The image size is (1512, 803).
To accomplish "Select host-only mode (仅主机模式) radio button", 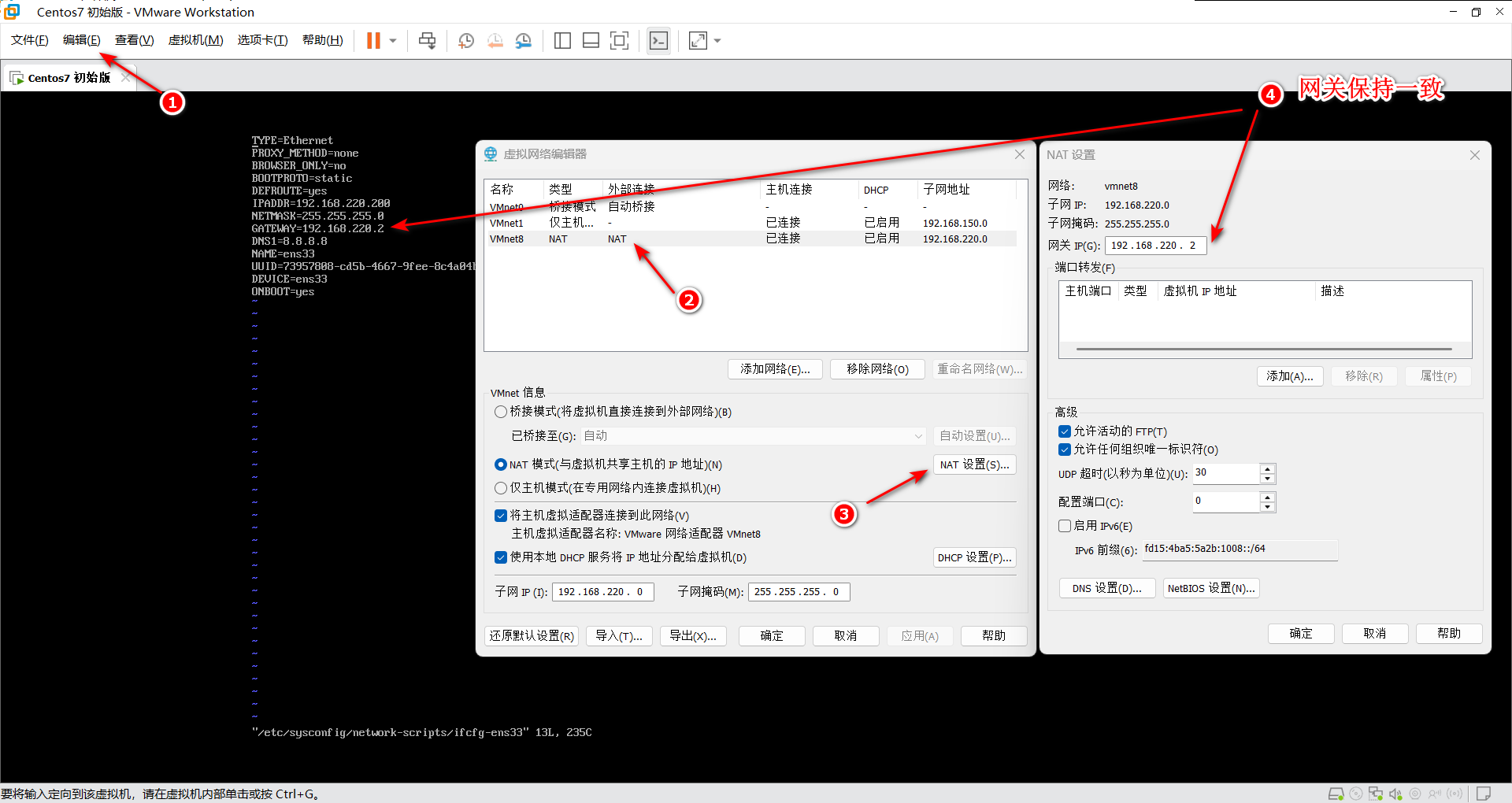I will tap(500, 488).
